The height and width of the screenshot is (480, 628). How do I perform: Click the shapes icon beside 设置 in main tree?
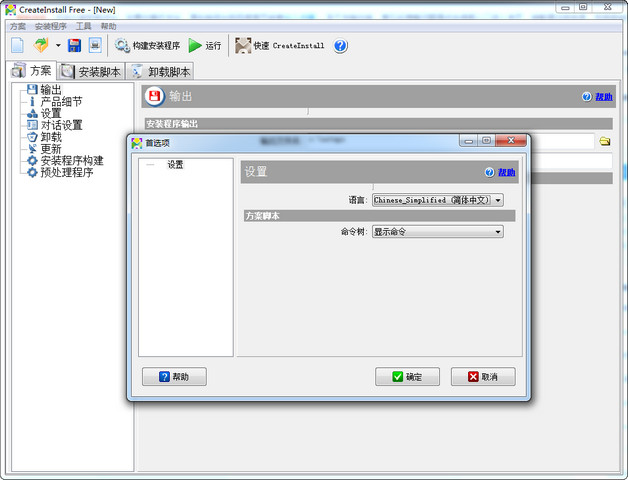pyautogui.click(x=32, y=113)
